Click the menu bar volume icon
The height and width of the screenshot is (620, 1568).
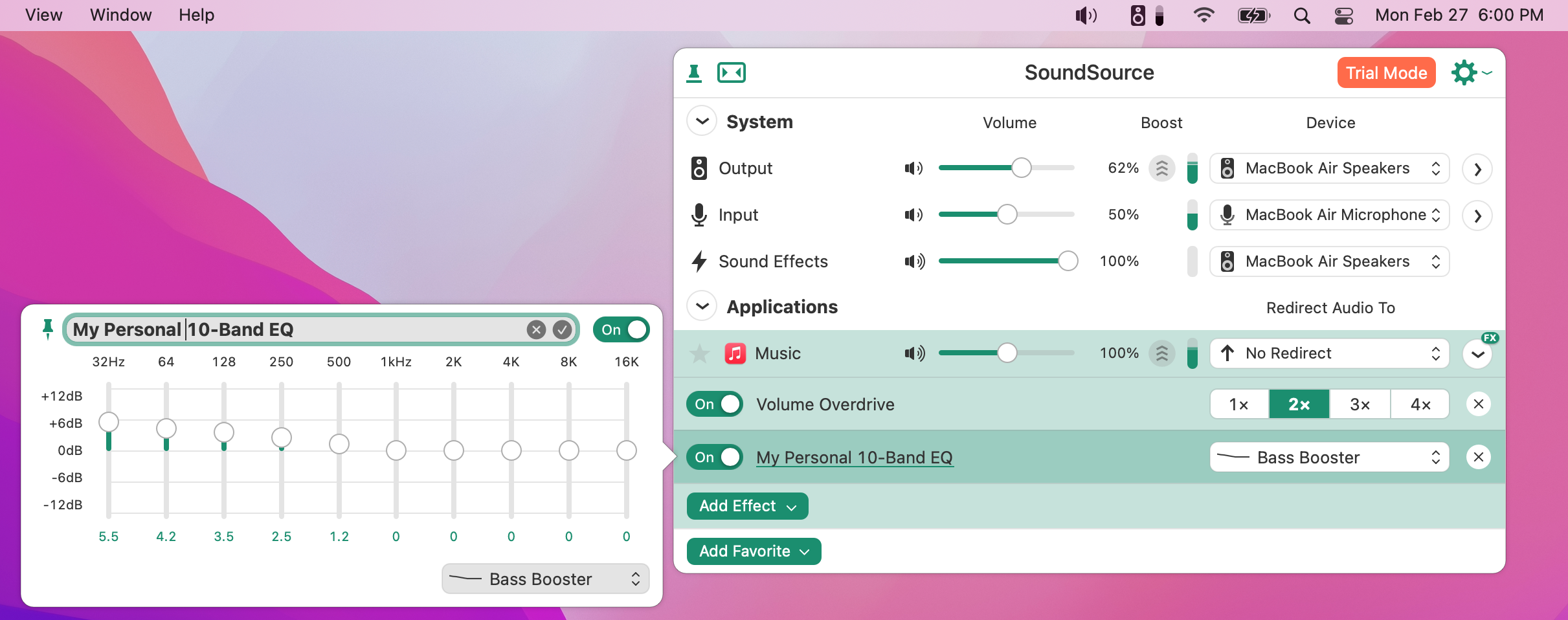[x=1086, y=15]
